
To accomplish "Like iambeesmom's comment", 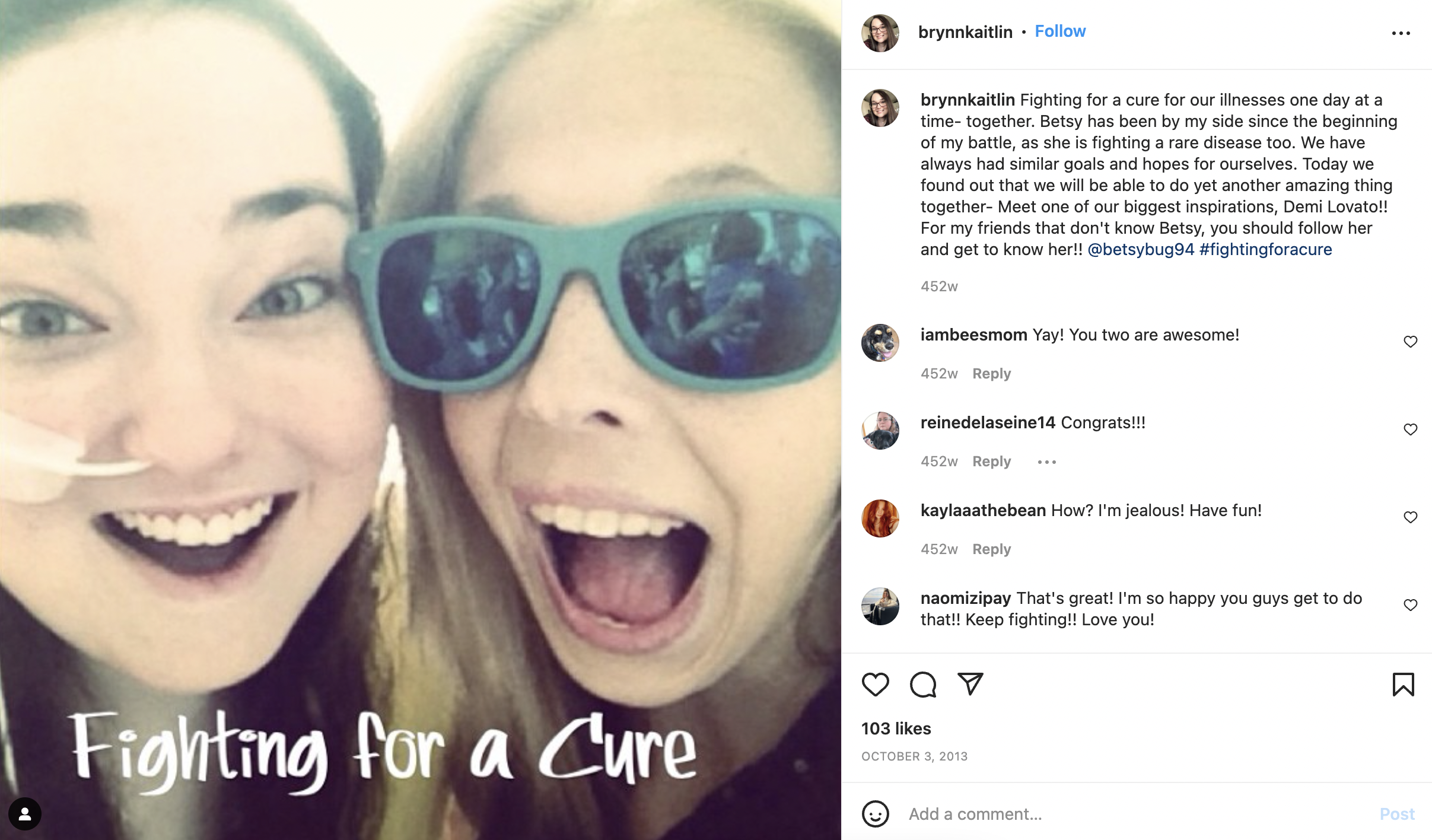I will click(x=1411, y=342).
